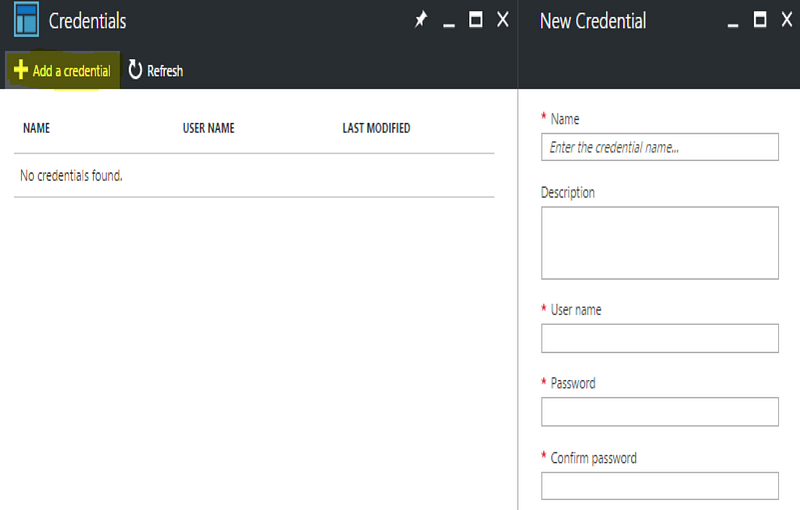The height and width of the screenshot is (510, 800).
Task: Sort by the LAST MODIFIED column header
Action: [x=376, y=128]
